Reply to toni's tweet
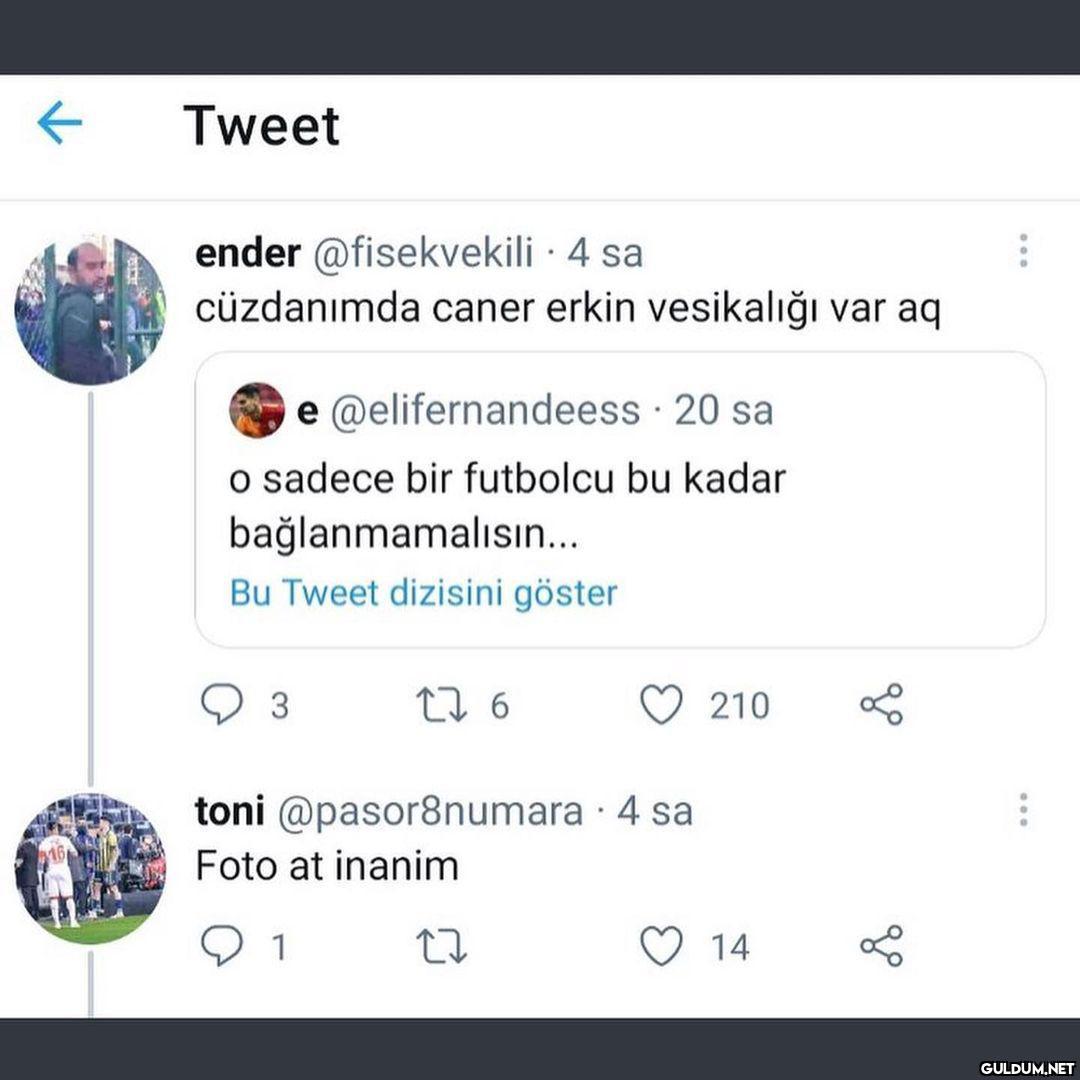 pos(221,946)
